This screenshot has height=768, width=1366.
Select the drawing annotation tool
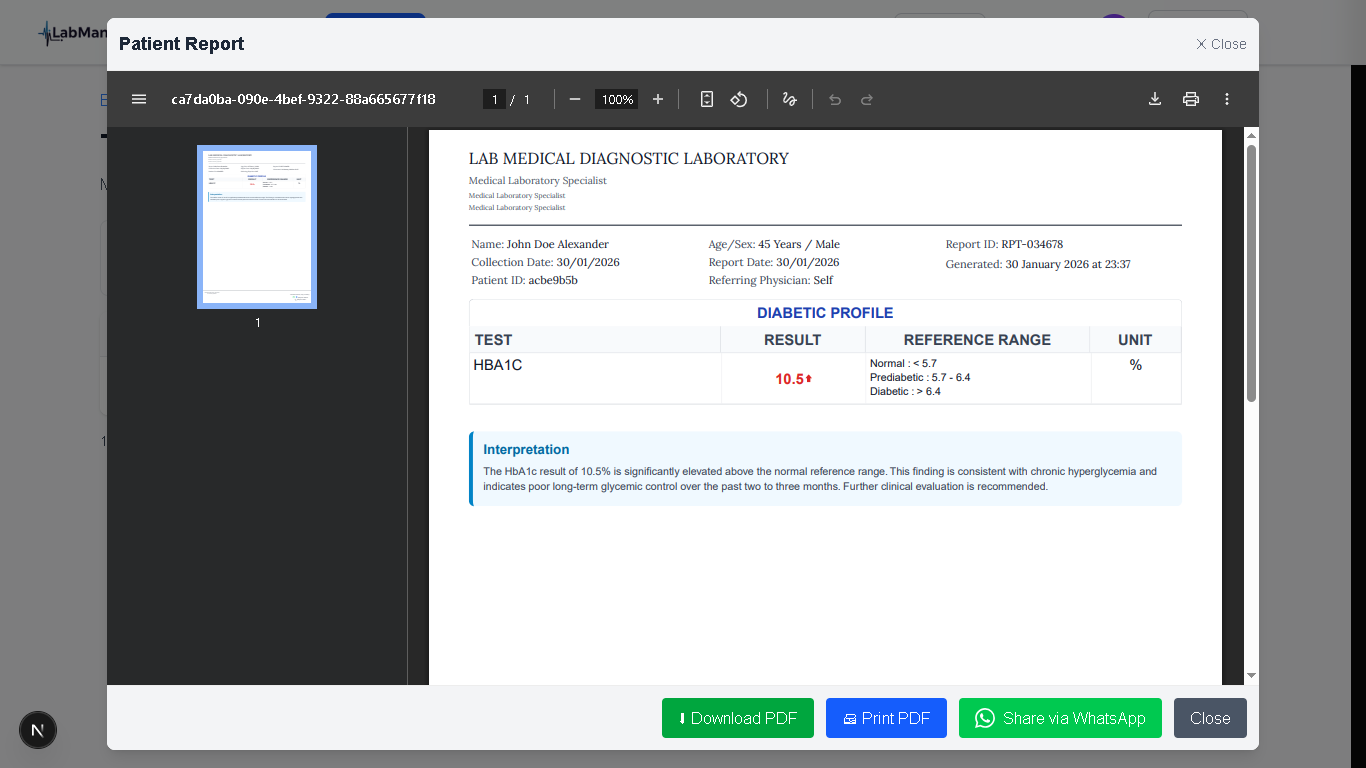click(x=789, y=99)
